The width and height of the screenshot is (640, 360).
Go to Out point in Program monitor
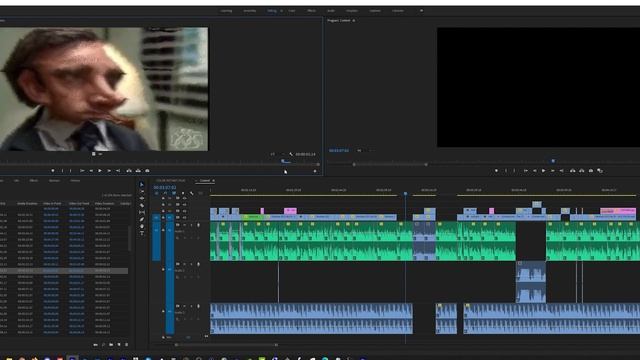(x=562, y=171)
